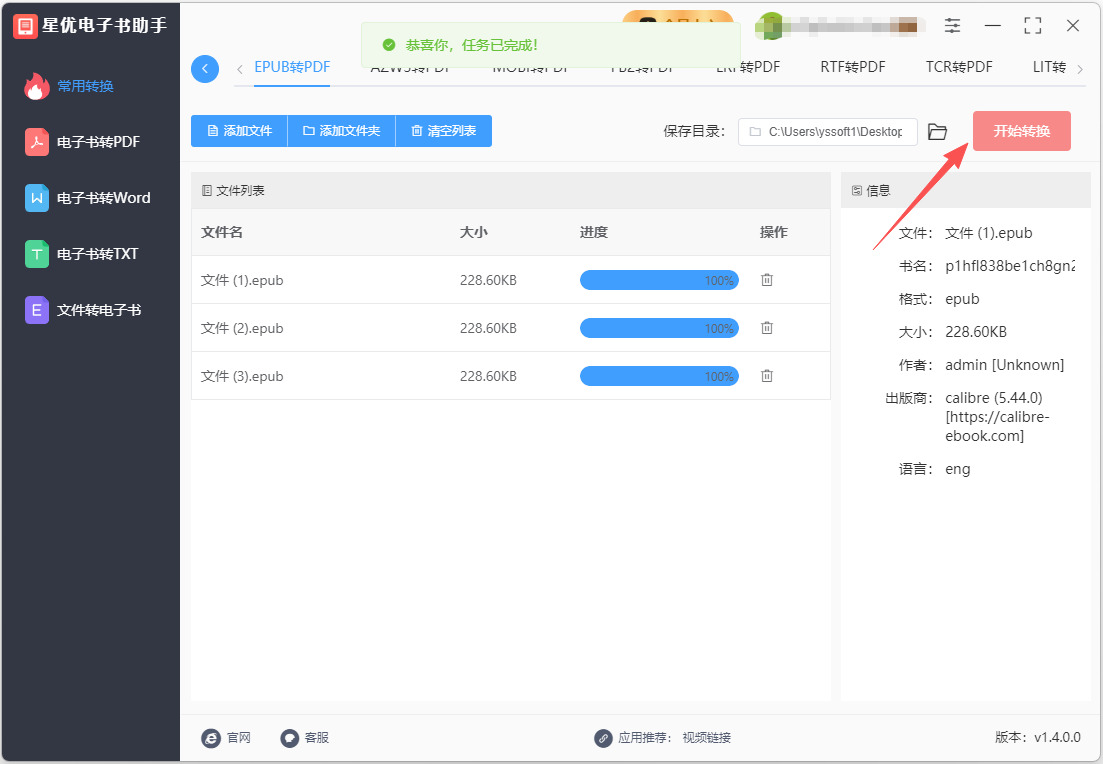Select the 电子书转PDF red icon

37,141
